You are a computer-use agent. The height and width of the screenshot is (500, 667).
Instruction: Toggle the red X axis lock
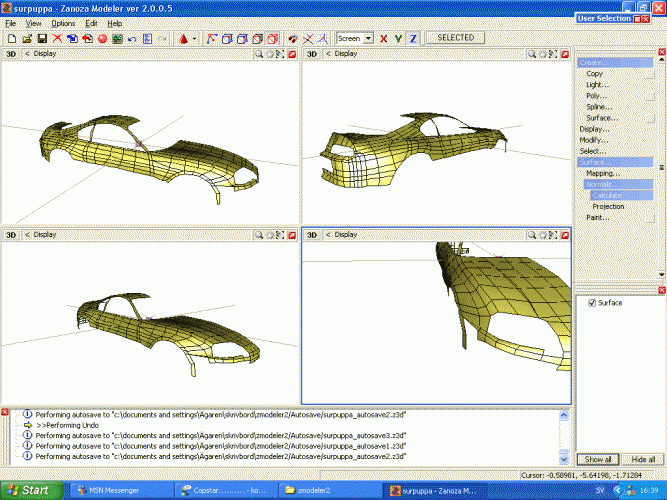coord(383,38)
